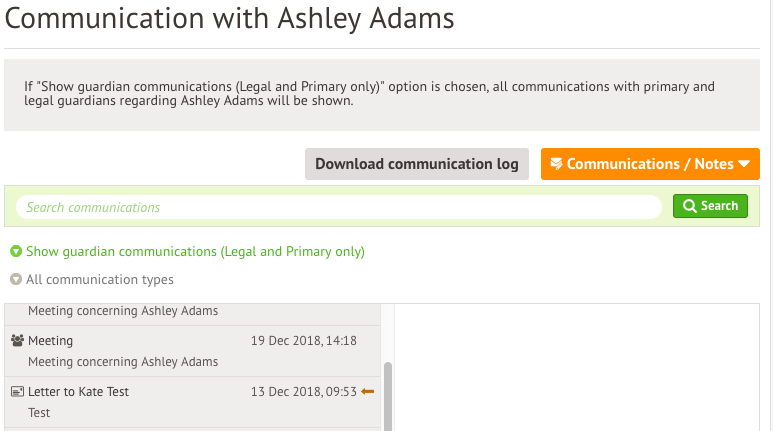
Task: Click the 19 Dec 2018, 14:18 timestamp
Action: (x=304, y=341)
